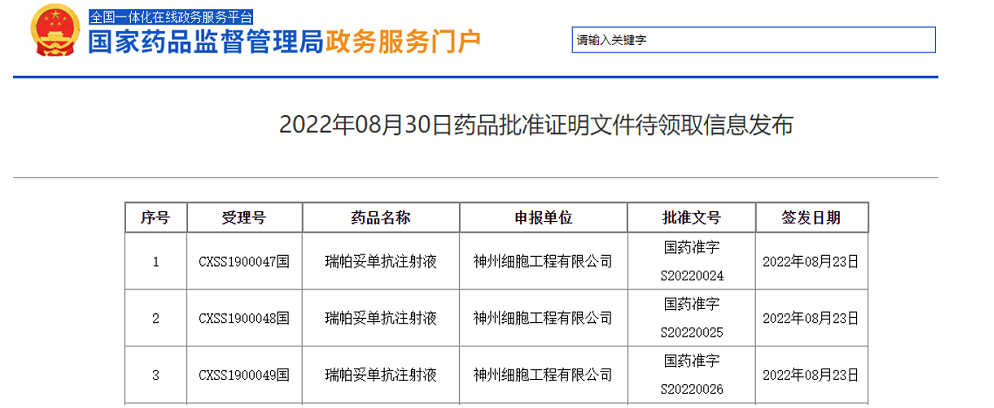Click drug name 瑞帕妥单抗注射液 in row 2
This screenshot has height=408, width=994.
(x=380, y=318)
